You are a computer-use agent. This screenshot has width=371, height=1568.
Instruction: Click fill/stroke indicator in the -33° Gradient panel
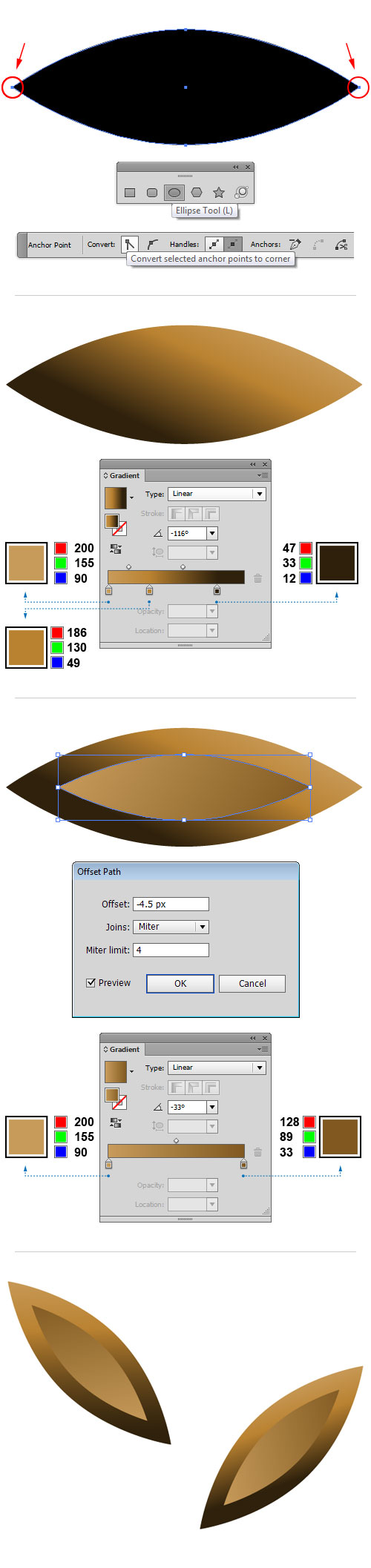[x=115, y=1098]
